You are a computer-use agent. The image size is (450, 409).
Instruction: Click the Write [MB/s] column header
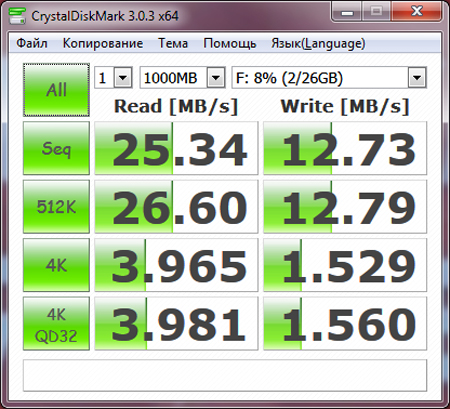tap(345, 107)
